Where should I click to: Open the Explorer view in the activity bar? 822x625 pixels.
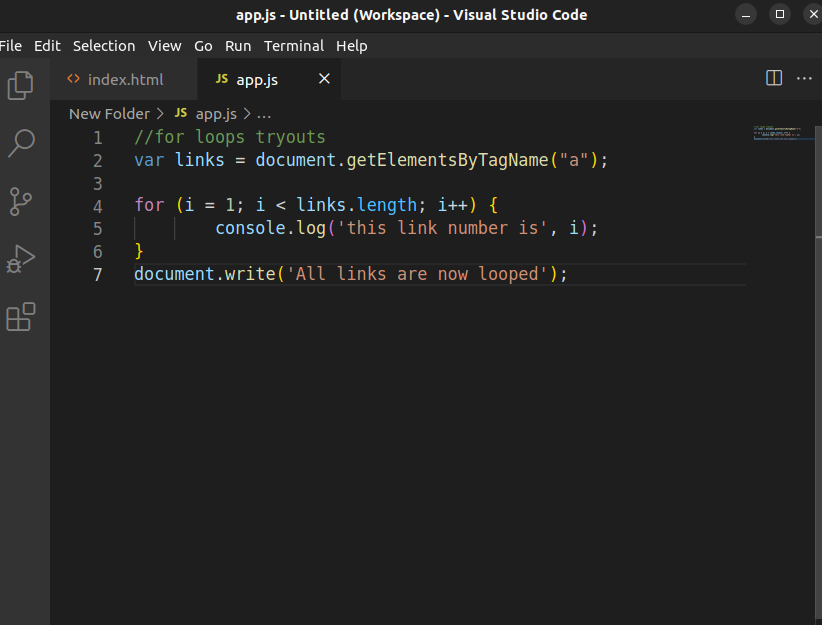click(x=21, y=85)
